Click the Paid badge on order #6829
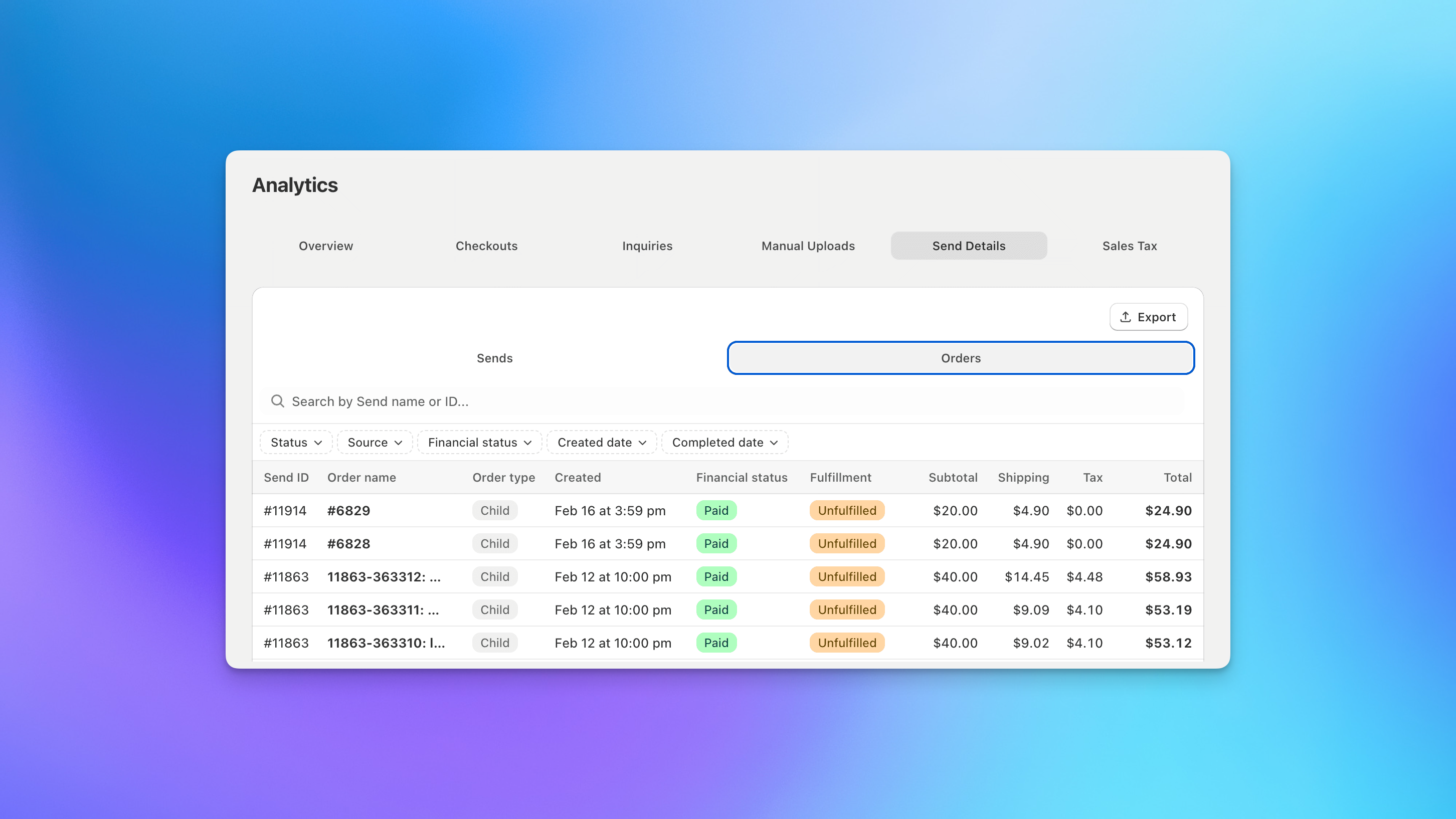Image resolution: width=1456 pixels, height=819 pixels. click(x=716, y=510)
